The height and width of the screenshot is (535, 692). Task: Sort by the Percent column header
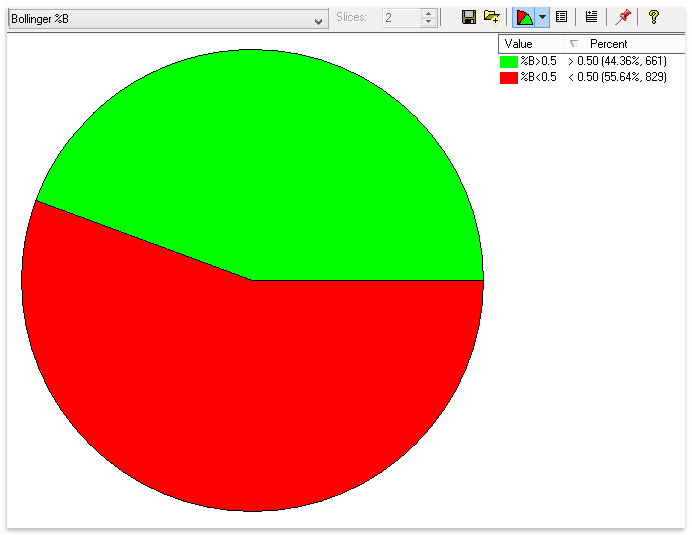(x=624, y=44)
